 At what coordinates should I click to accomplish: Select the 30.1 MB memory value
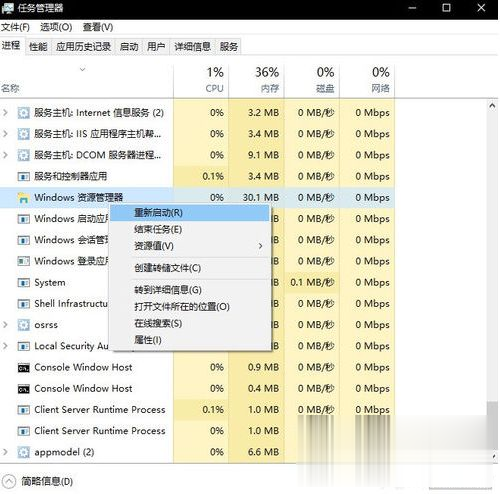tap(261, 198)
